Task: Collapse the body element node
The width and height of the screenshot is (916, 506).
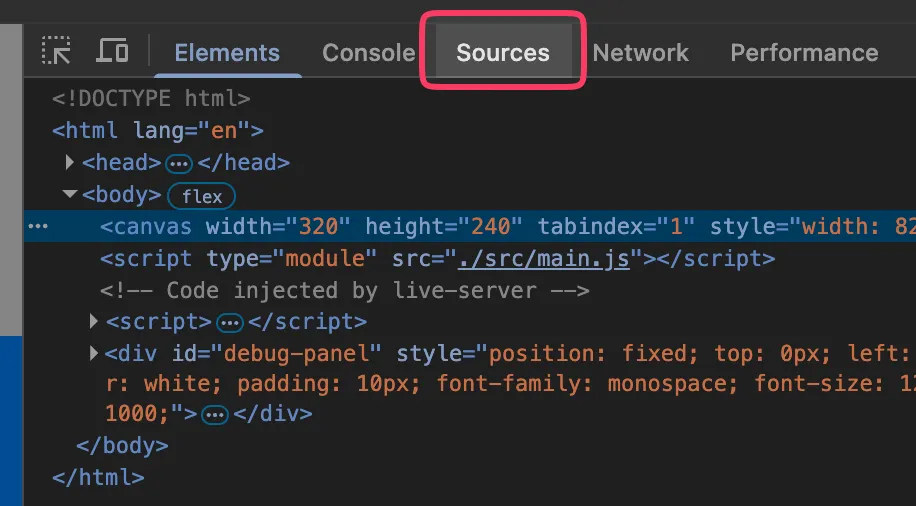Action: (70, 195)
